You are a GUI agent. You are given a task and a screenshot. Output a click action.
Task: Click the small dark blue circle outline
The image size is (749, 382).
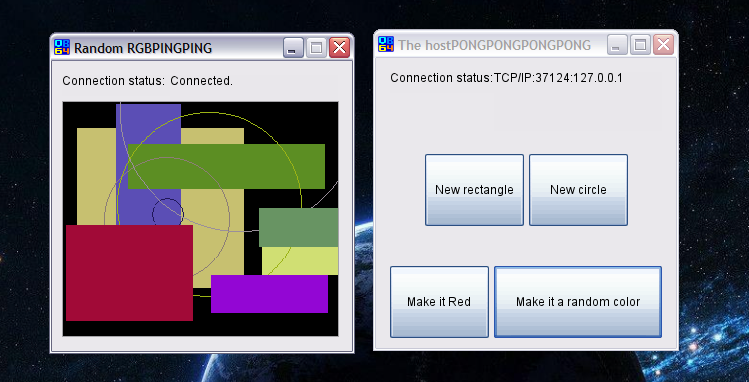pyautogui.click(x=168, y=213)
